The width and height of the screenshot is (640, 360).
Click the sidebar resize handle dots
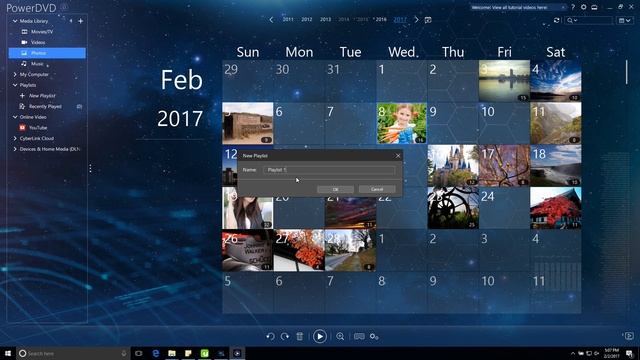(90, 168)
